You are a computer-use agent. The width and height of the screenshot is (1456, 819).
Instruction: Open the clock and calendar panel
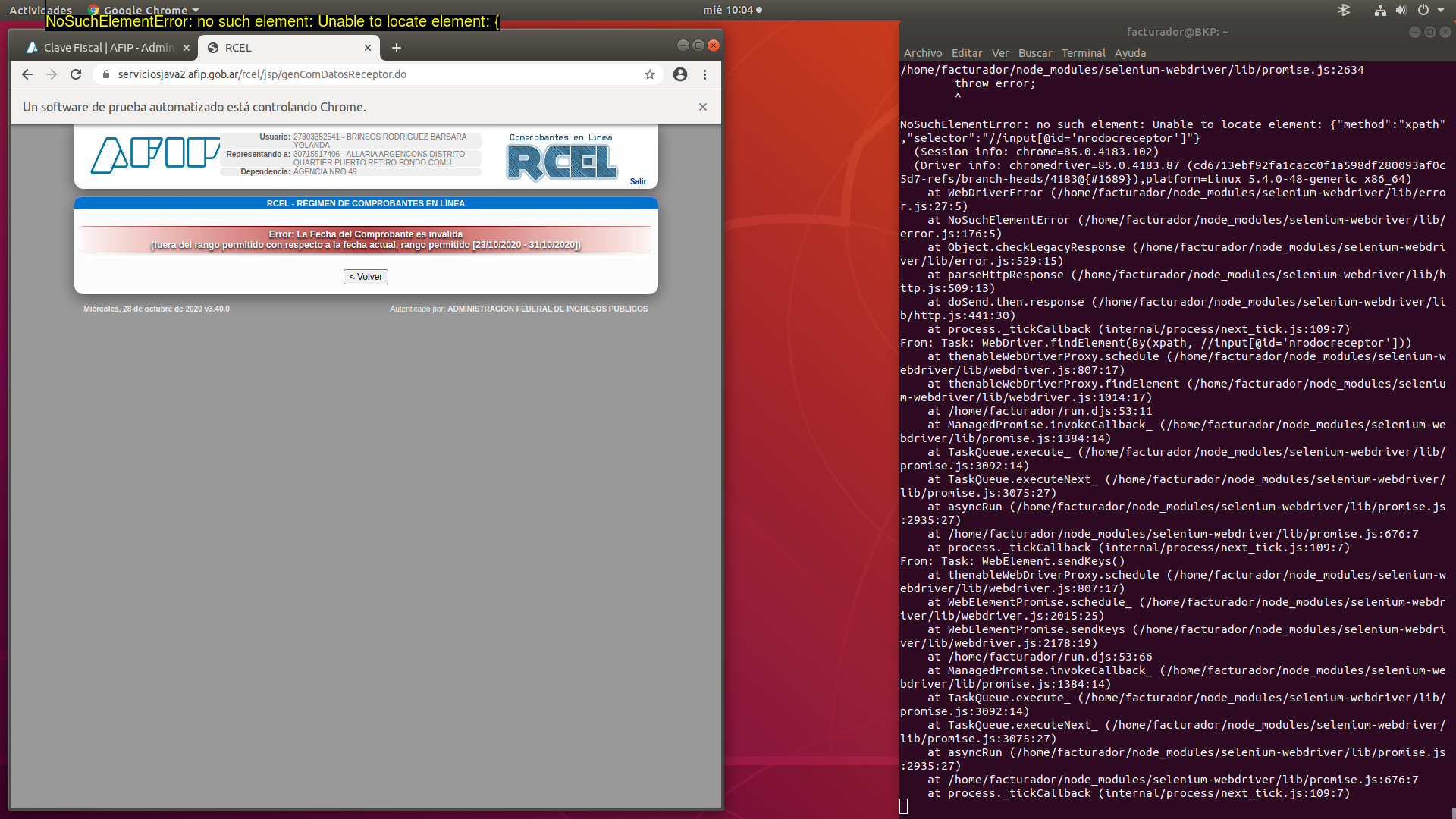(733, 10)
